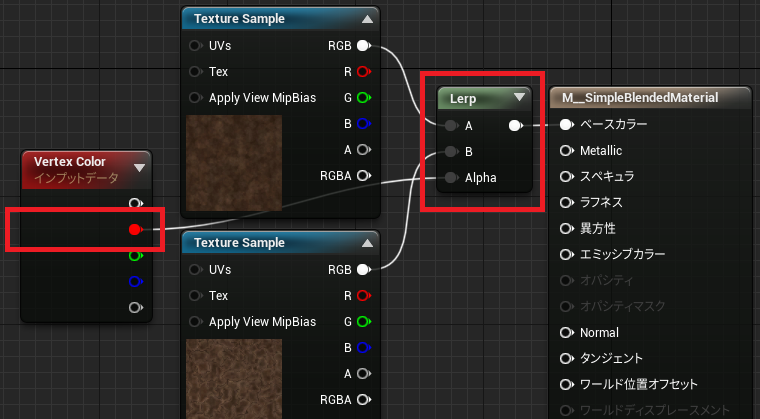The image size is (760, 419).
Task: Click the Lerp node A input pin
Action: (451, 126)
